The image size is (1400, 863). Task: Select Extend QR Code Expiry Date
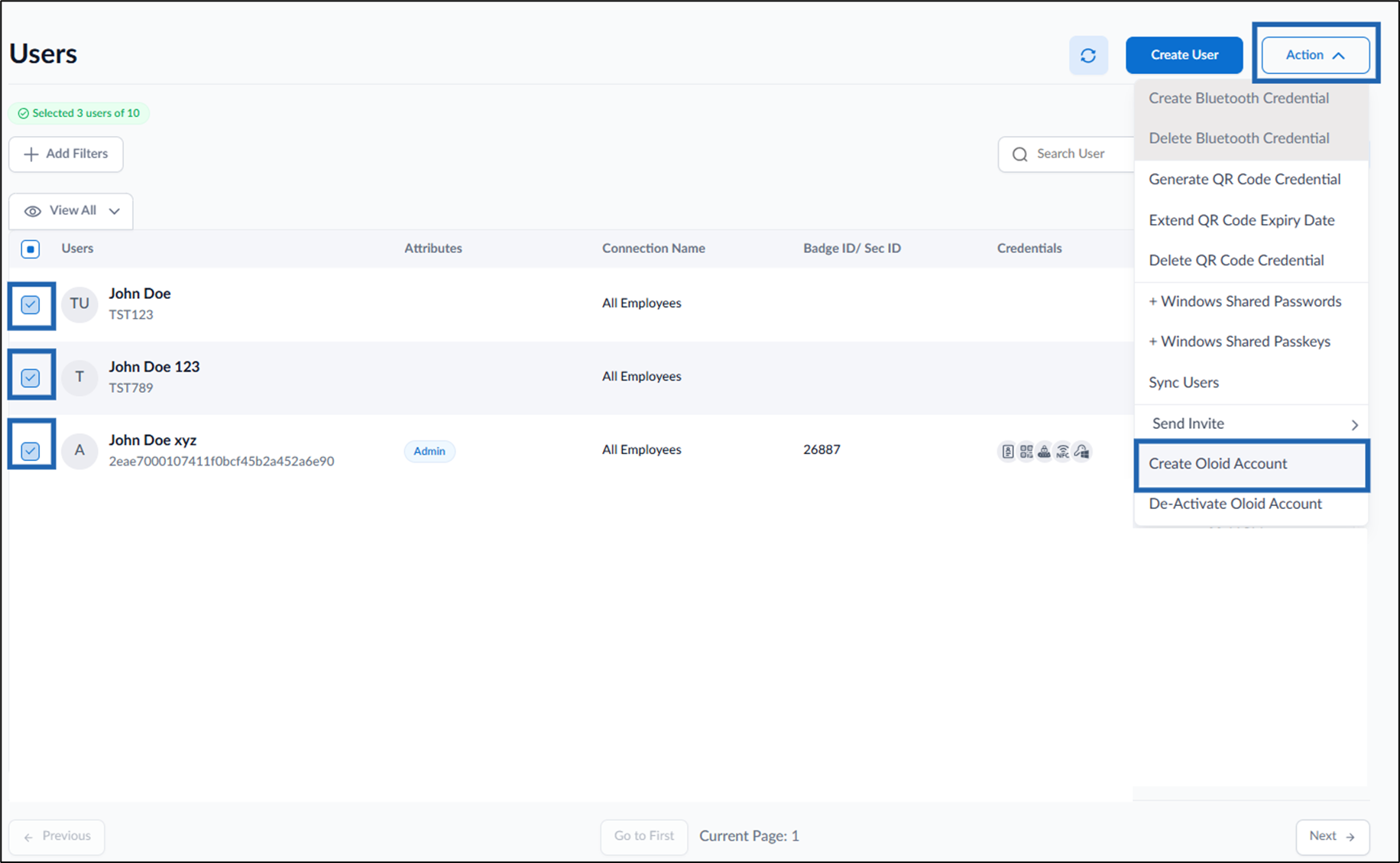(x=1251, y=220)
